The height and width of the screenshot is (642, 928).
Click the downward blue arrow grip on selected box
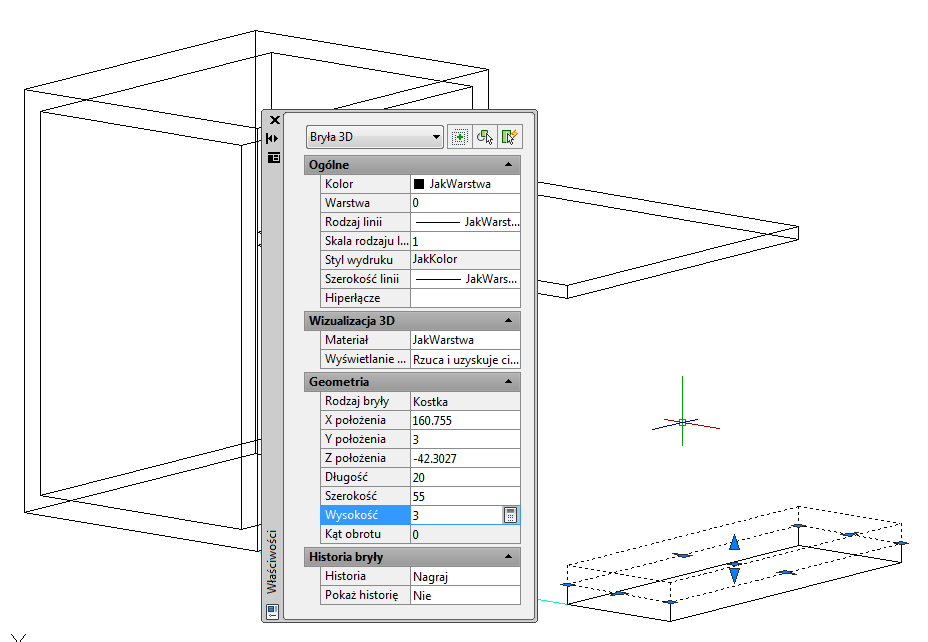(x=734, y=574)
